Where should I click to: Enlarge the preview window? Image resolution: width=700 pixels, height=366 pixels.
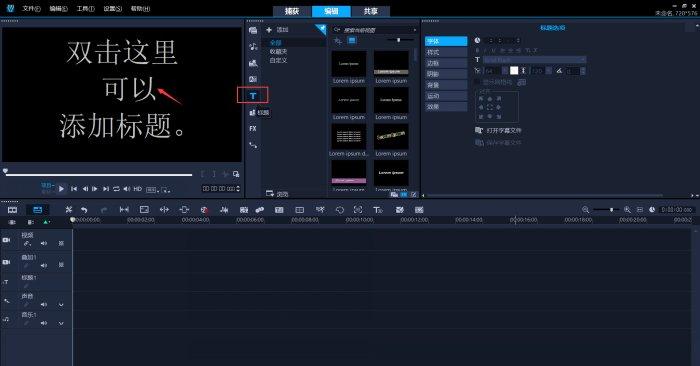click(236, 174)
